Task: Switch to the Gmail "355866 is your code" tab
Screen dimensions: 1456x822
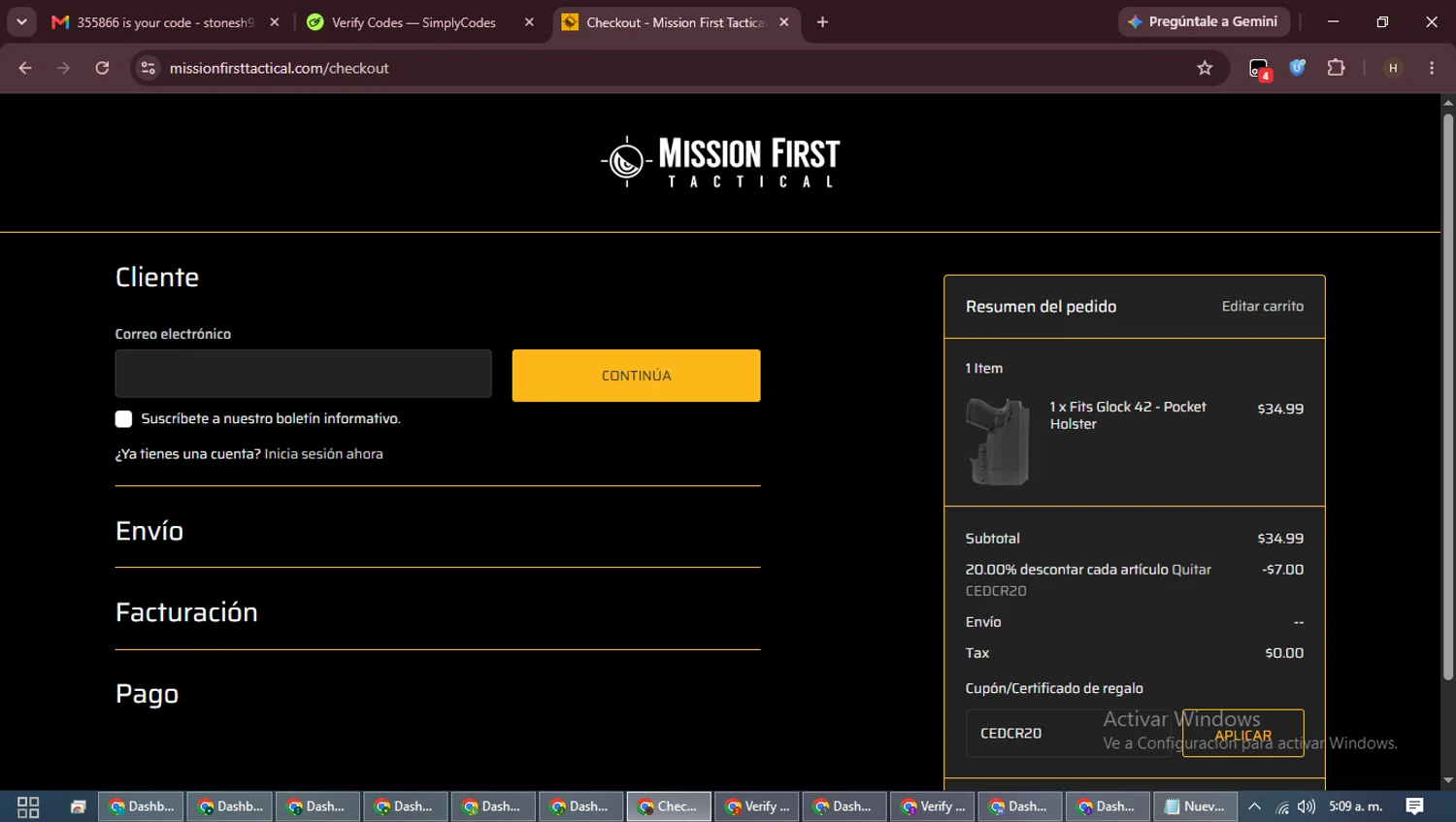Action: pos(165,22)
